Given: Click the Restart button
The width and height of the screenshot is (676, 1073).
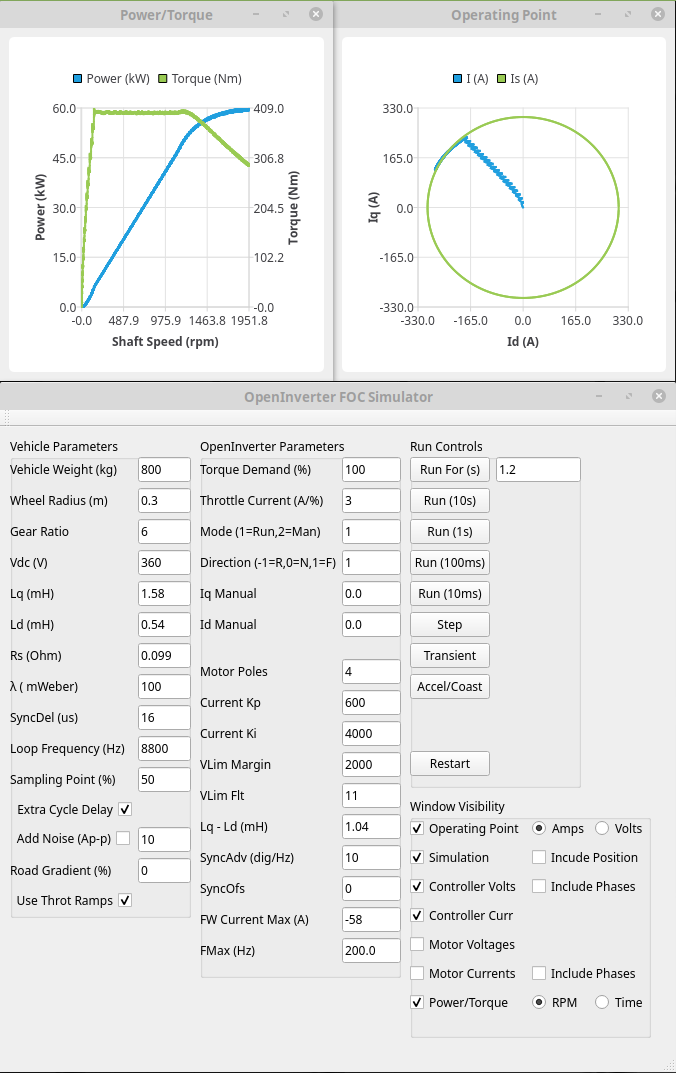Looking at the screenshot, I should click(450, 764).
